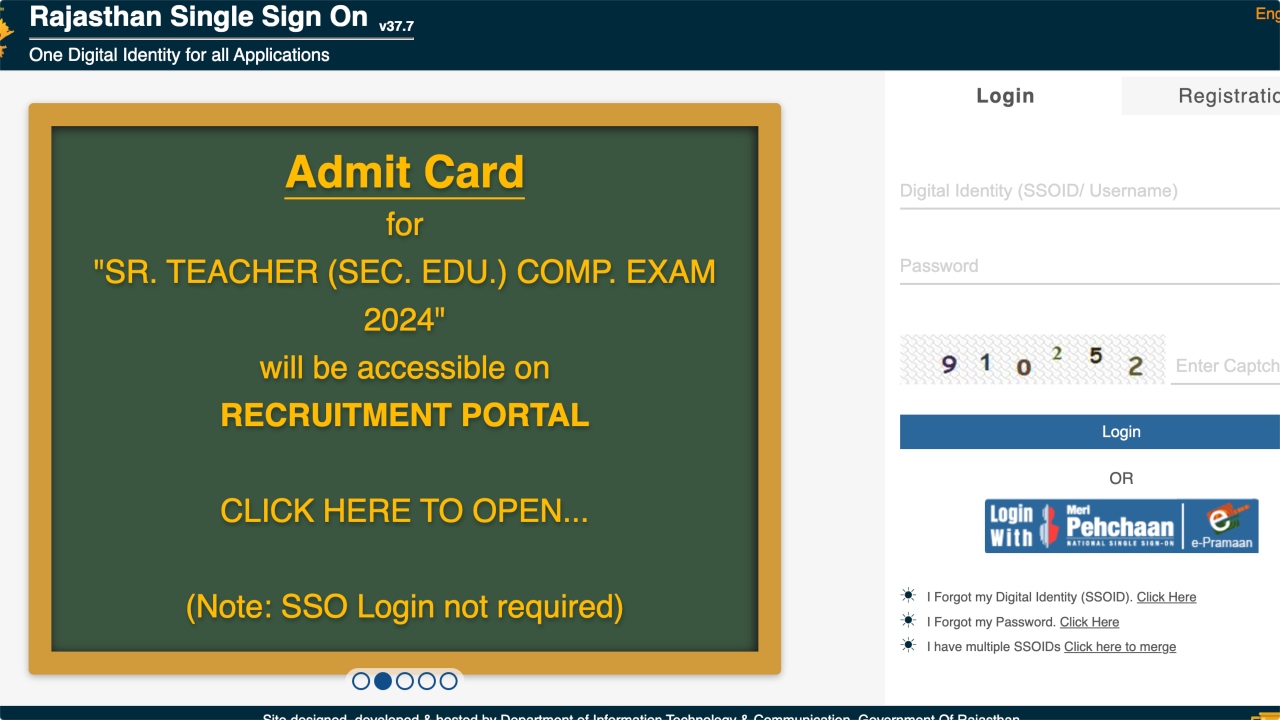Select the Login tab
Image resolution: width=1280 pixels, height=720 pixels.
[x=1005, y=95]
